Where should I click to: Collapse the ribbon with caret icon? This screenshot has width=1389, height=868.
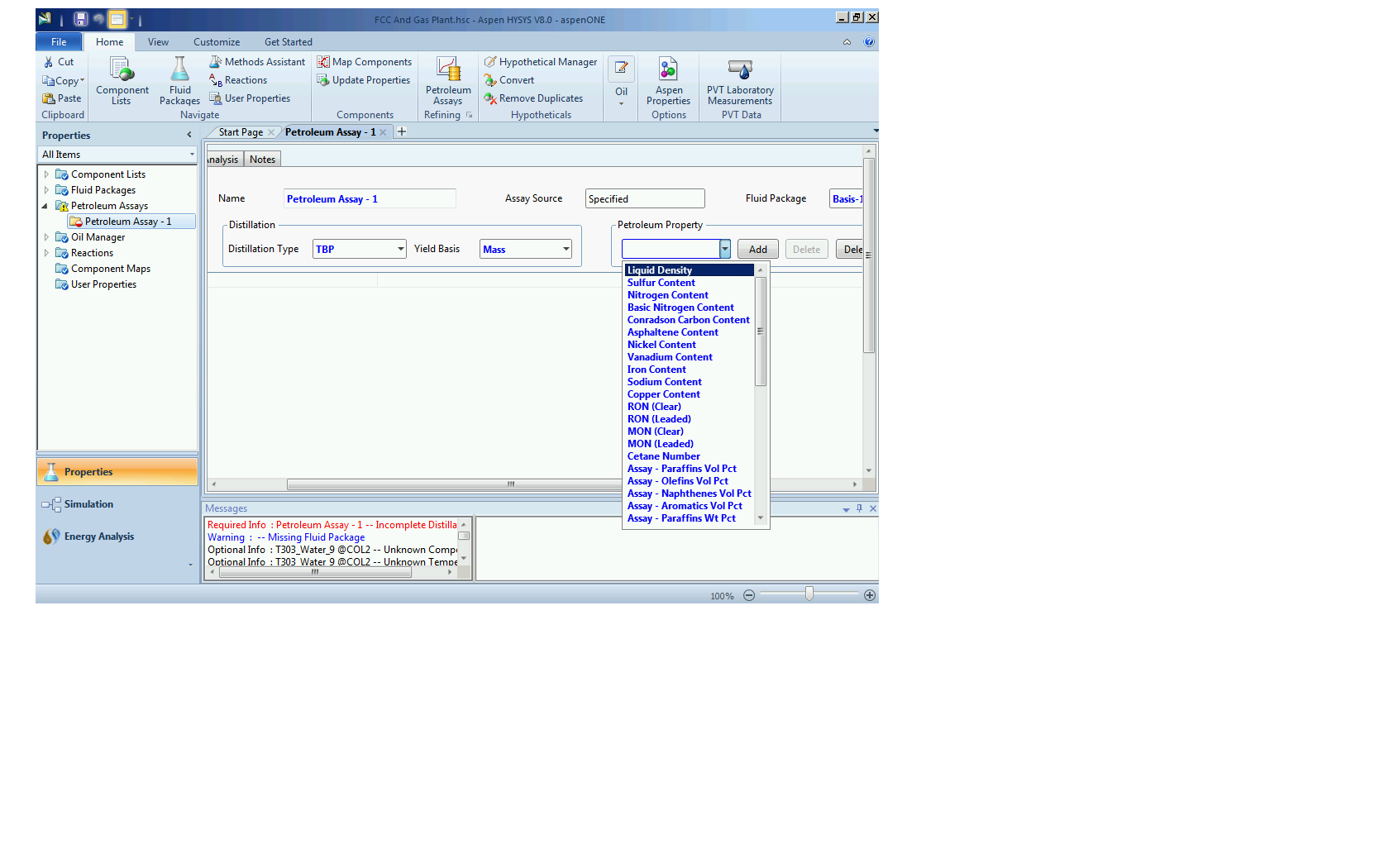pyautogui.click(x=847, y=42)
